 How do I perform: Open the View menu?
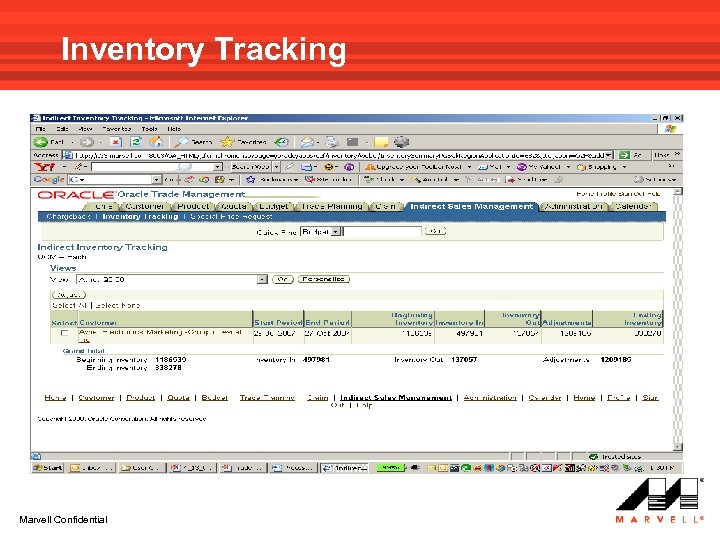[x=85, y=129]
